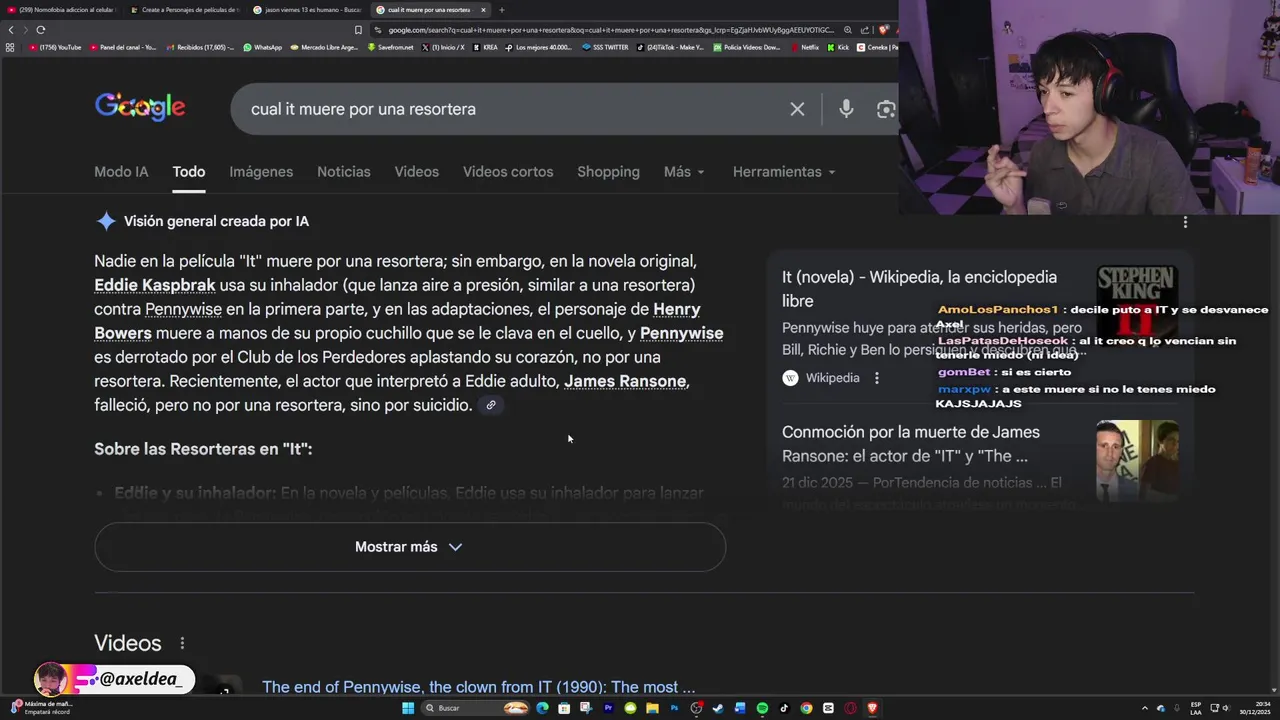Open Google Chrome from the taskbar

806,708
